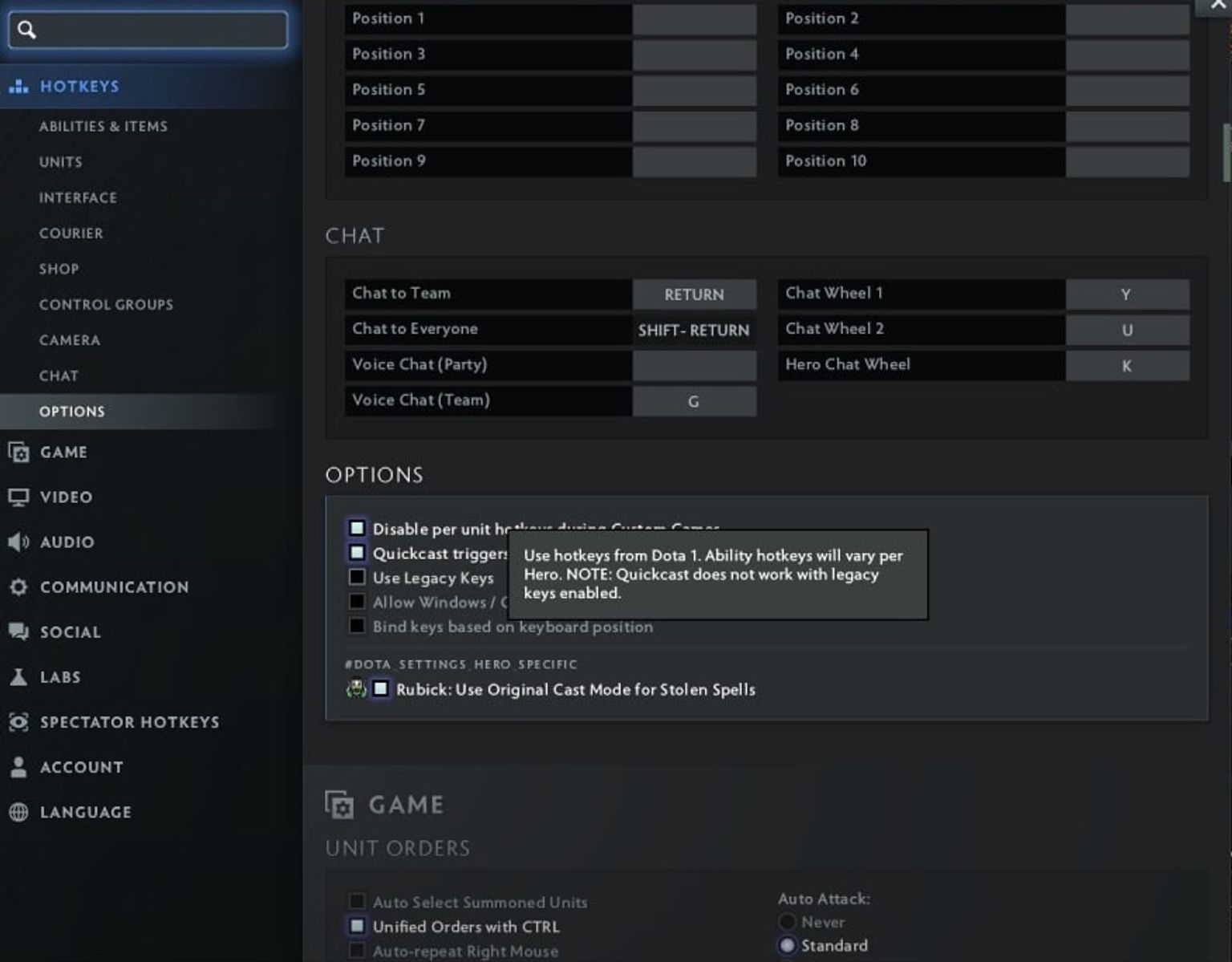
Task: Check Rubick: Use Original Cast Mode
Action: (380, 688)
